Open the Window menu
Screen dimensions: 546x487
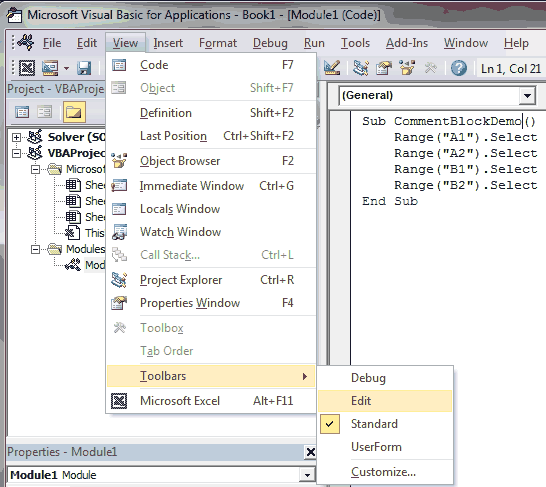click(466, 43)
